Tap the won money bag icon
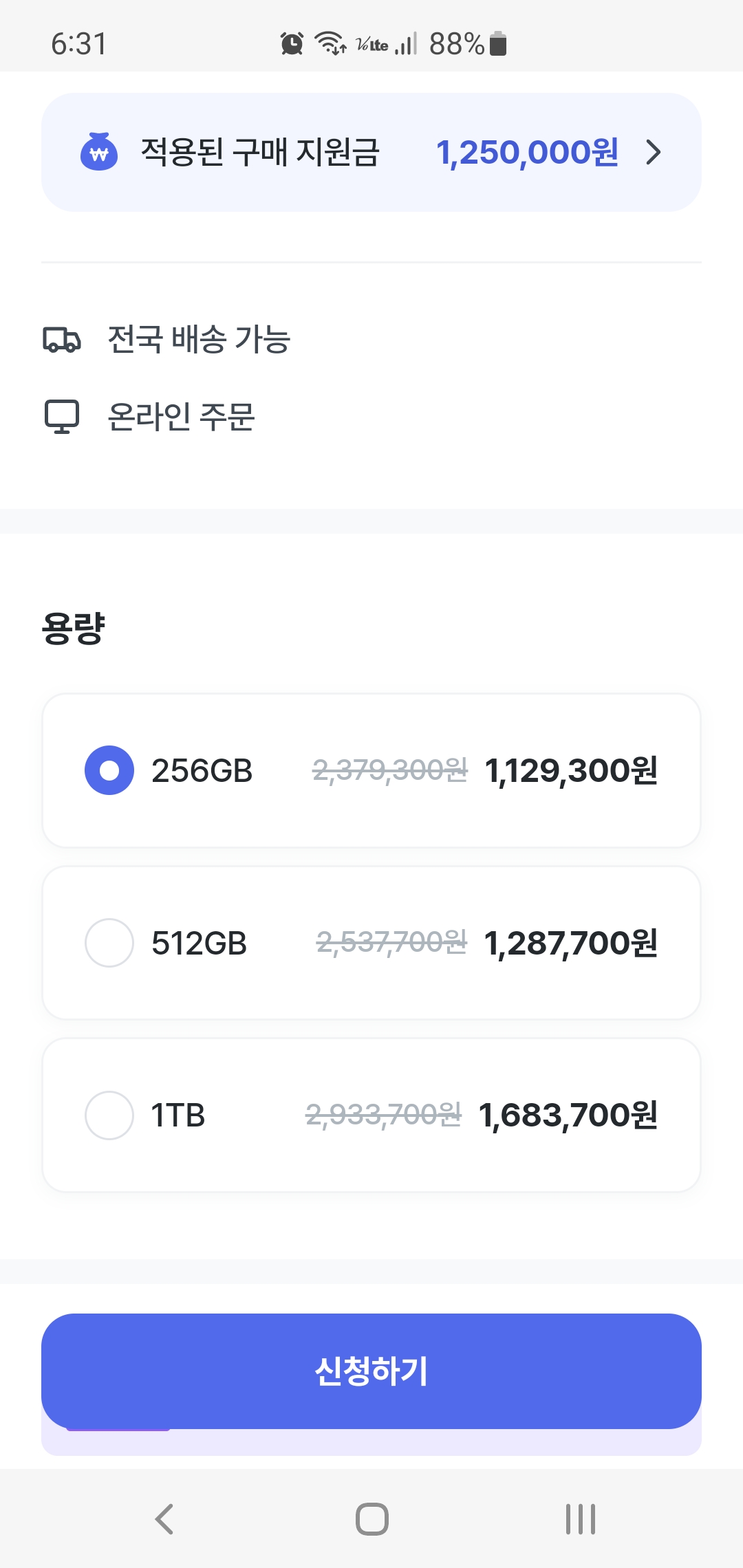This screenshot has width=743, height=1568. point(99,152)
